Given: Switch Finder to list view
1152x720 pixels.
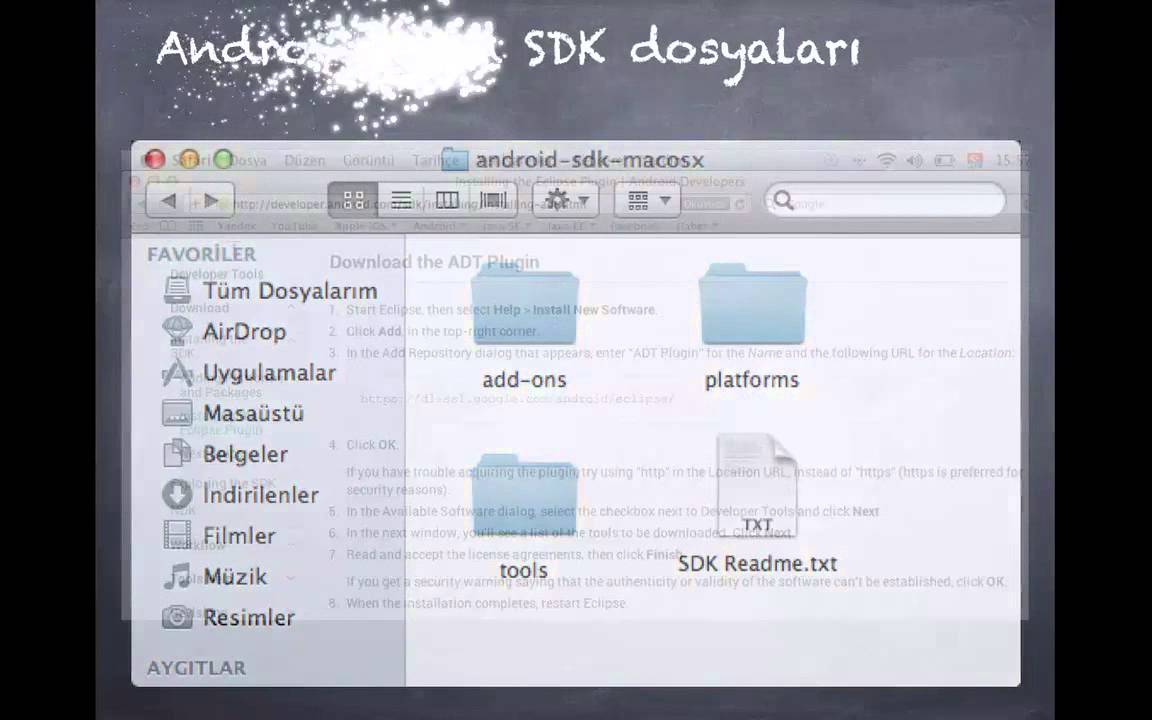Looking at the screenshot, I should tap(401, 200).
